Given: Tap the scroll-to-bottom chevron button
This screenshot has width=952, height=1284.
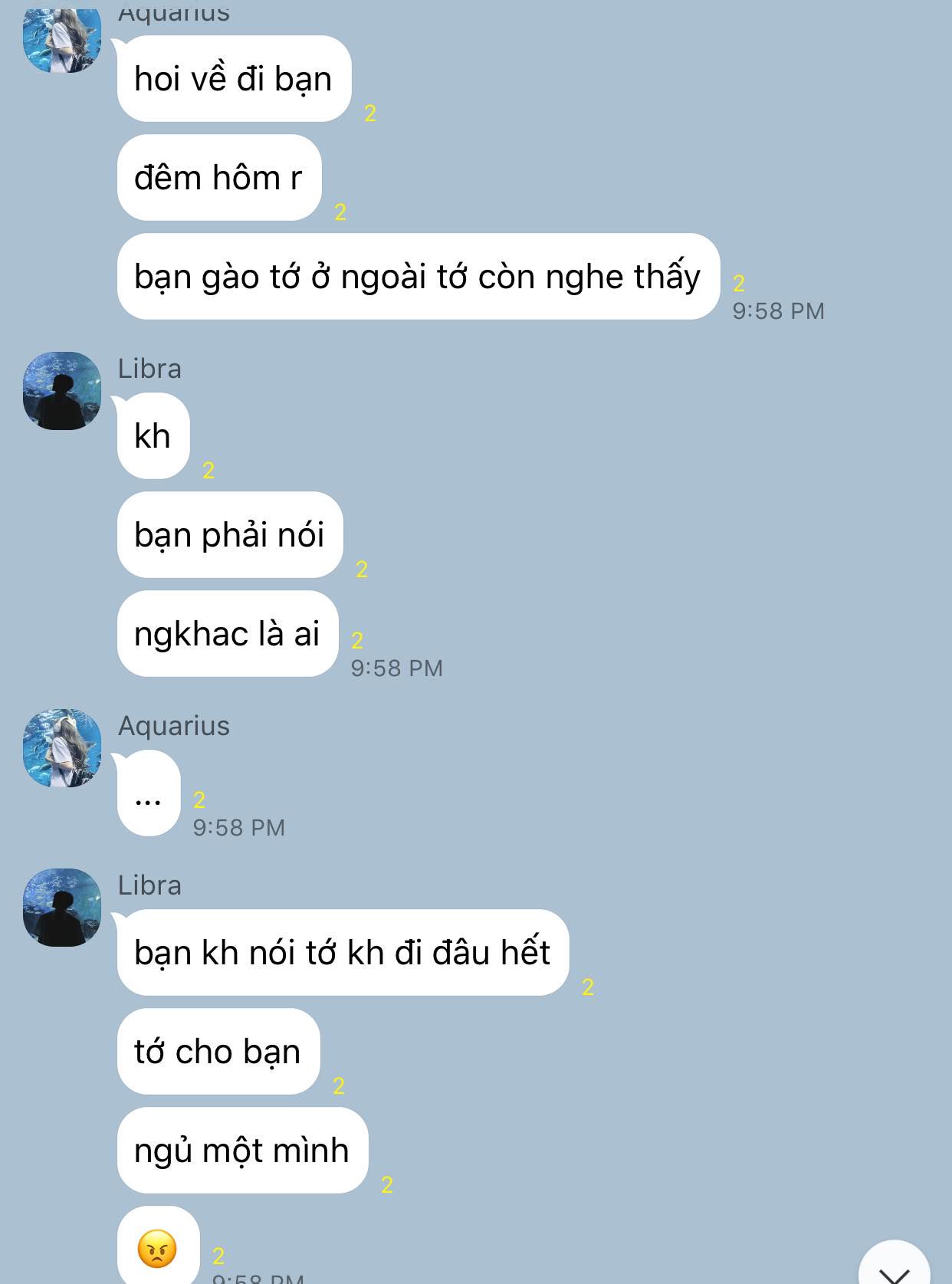Looking at the screenshot, I should point(894,1263).
